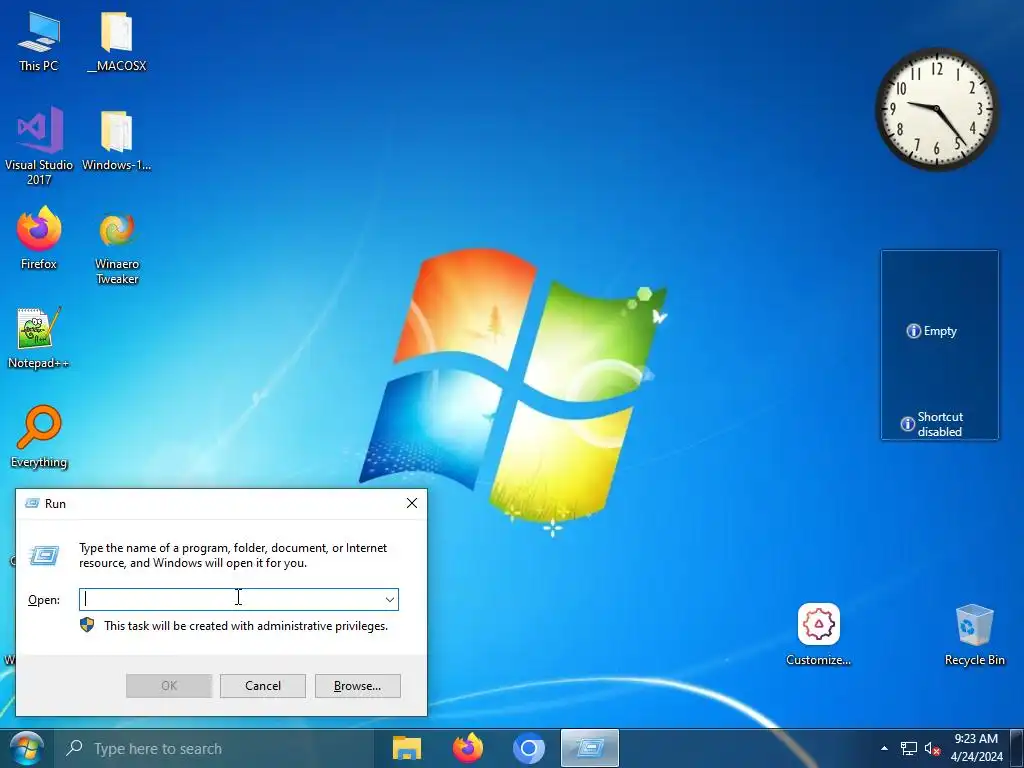Click Cancel in the Run dialog
This screenshot has width=1024, height=768.
point(263,686)
